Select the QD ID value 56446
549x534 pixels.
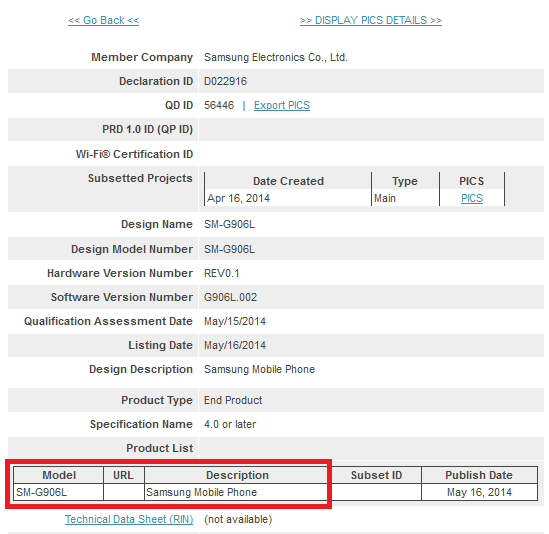coord(219,105)
